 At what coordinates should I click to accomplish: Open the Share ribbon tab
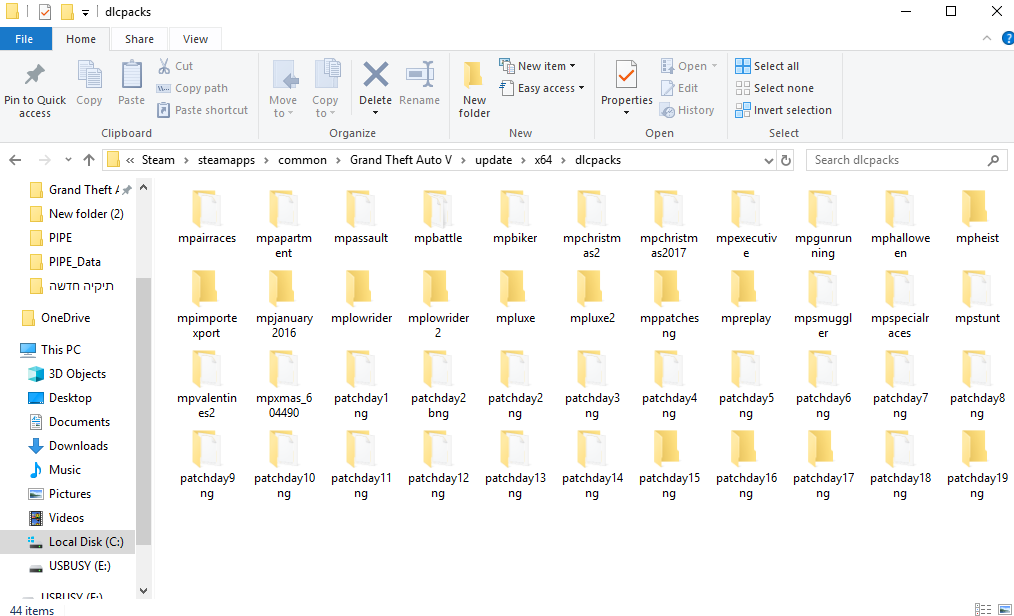click(139, 39)
